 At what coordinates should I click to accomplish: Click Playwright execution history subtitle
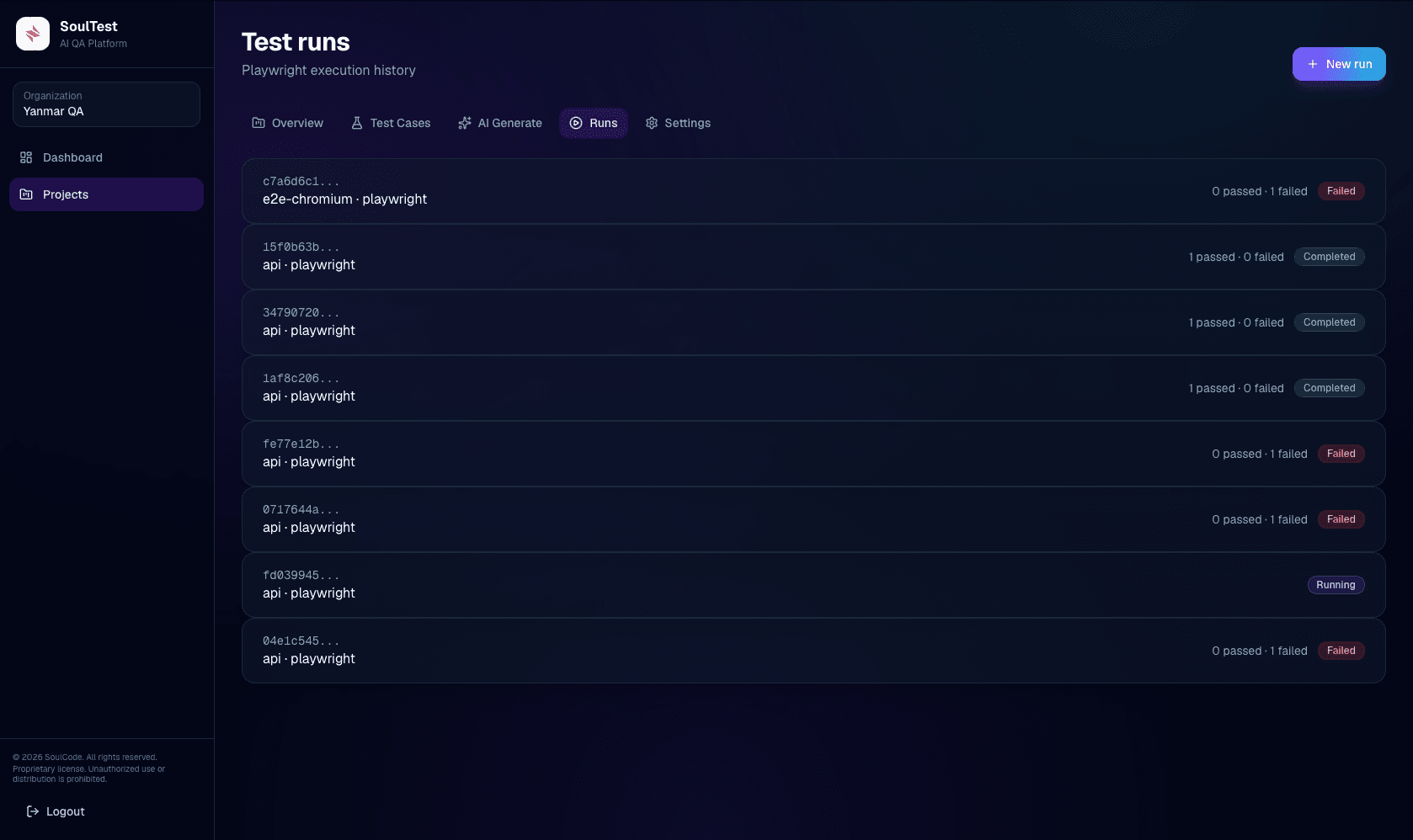pos(328,71)
